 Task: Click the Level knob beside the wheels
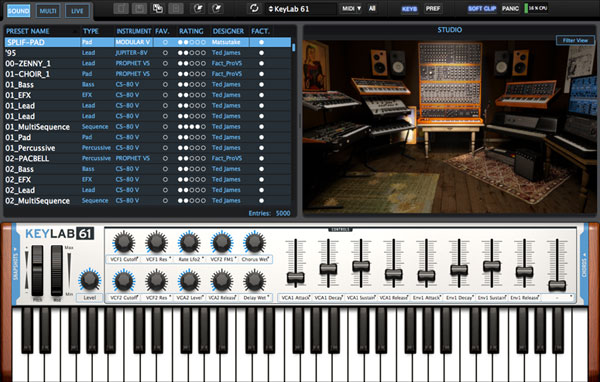[x=90, y=280]
